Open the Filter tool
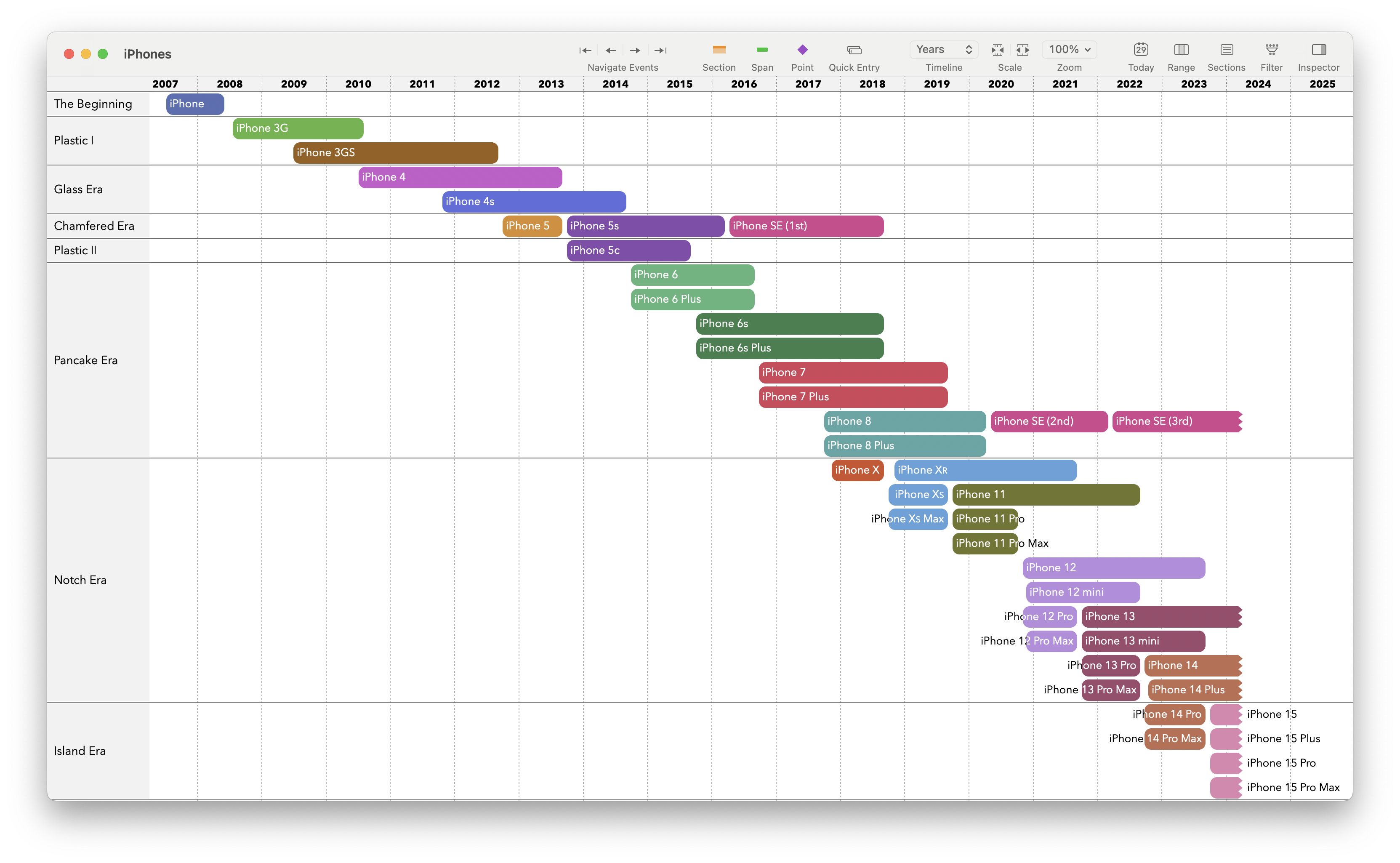Image resolution: width=1400 pixels, height=863 pixels. [1272, 50]
